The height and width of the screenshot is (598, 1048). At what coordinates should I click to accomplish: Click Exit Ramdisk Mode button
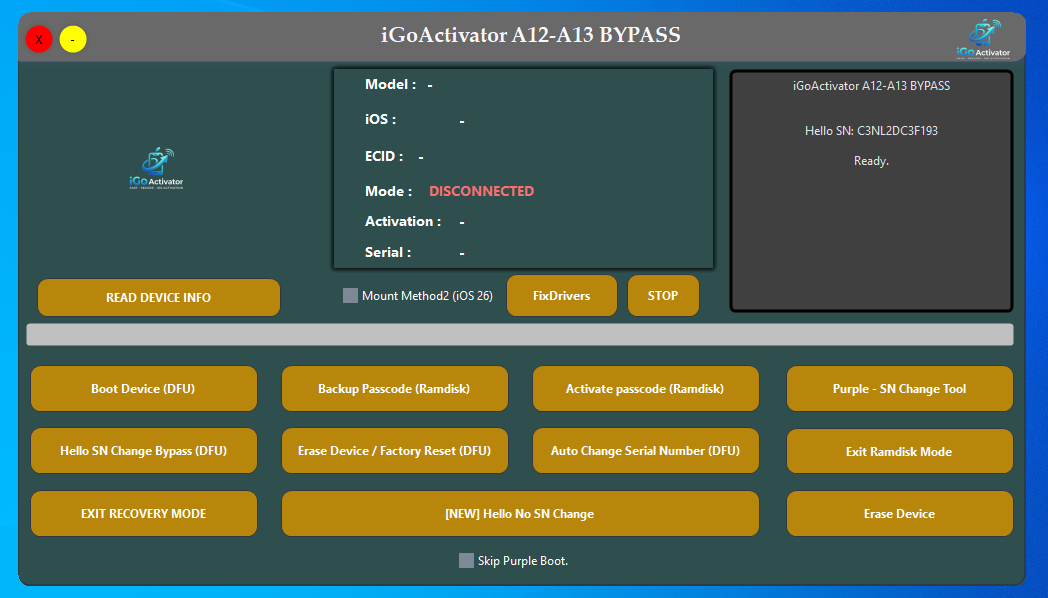click(x=900, y=451)
